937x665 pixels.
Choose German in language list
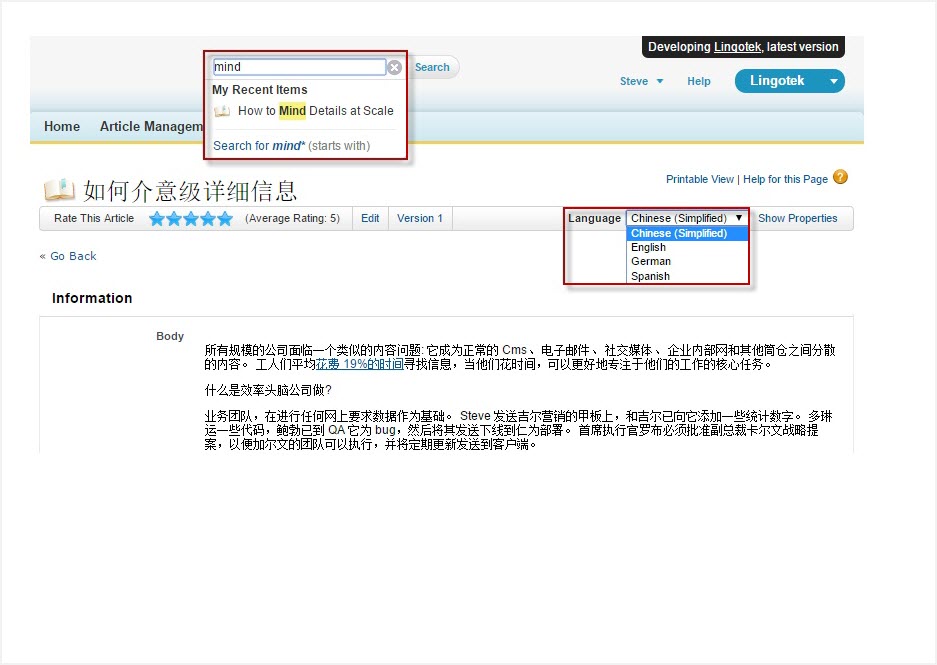click(651, 262)
